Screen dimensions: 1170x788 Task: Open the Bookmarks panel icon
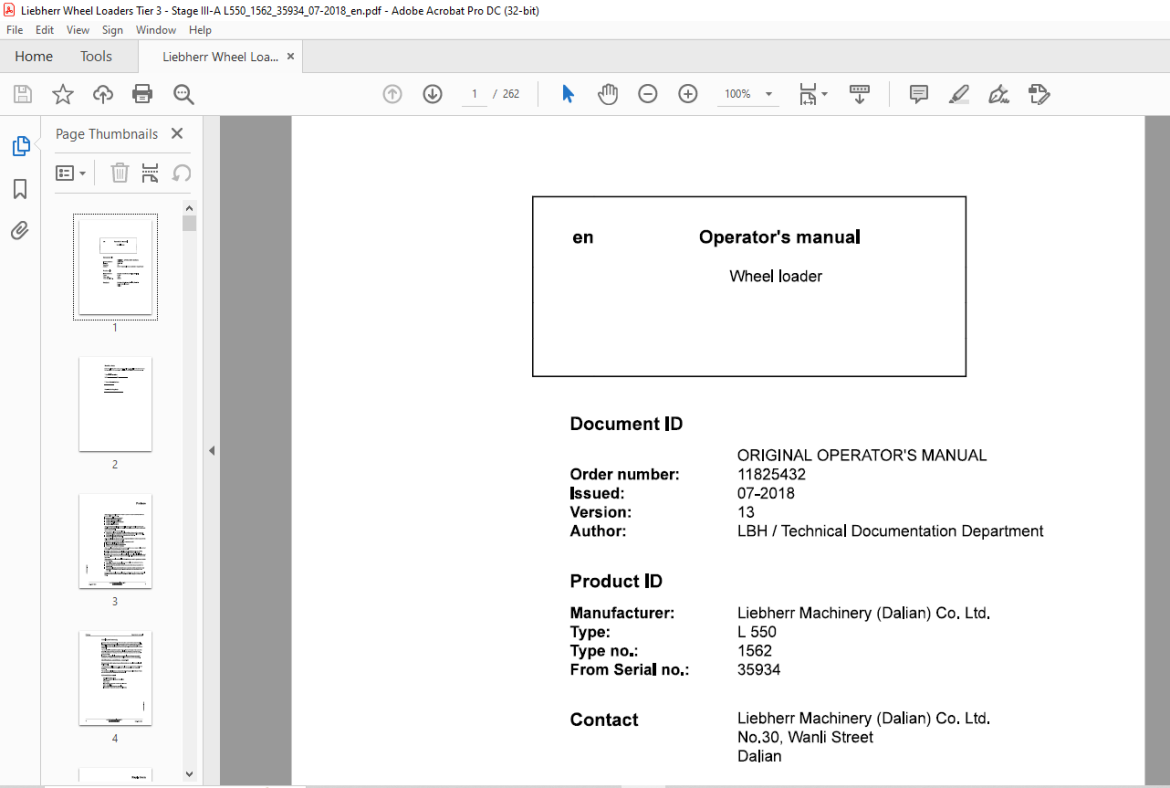tap(20, 189)
